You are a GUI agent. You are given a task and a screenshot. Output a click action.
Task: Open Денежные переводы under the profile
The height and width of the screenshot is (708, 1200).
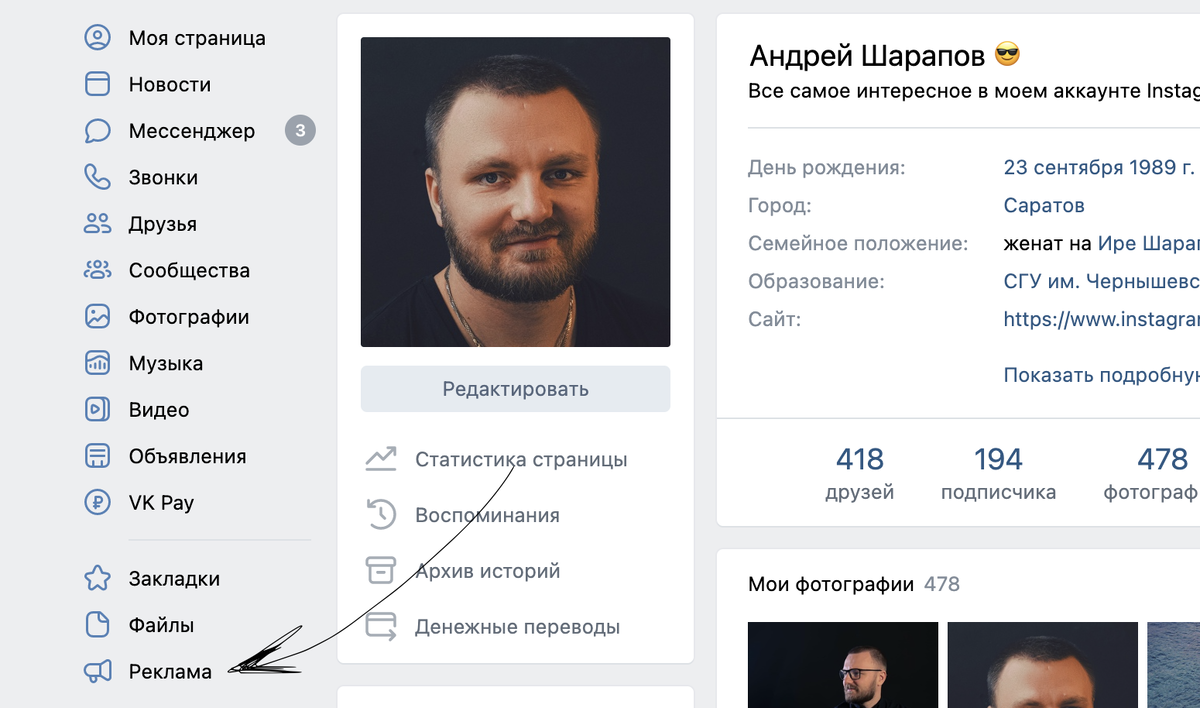(x=517, y=627)
